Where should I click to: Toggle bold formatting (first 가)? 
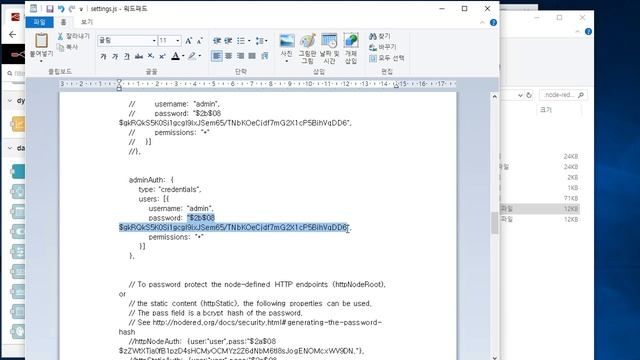tap(103, 56)
